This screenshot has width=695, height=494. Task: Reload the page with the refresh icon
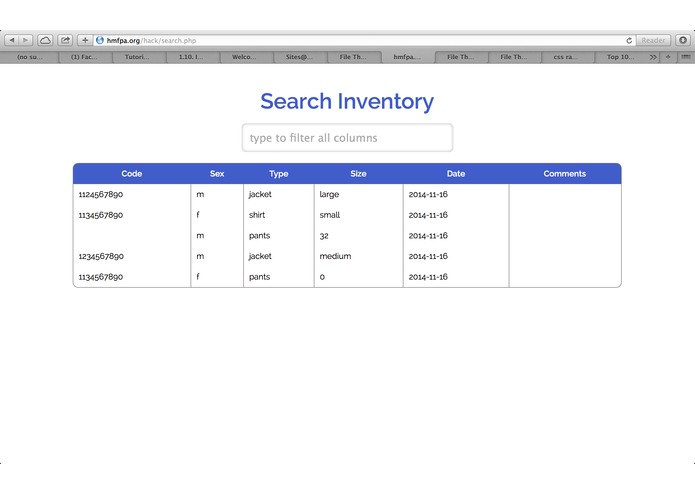tap(629, 40)
